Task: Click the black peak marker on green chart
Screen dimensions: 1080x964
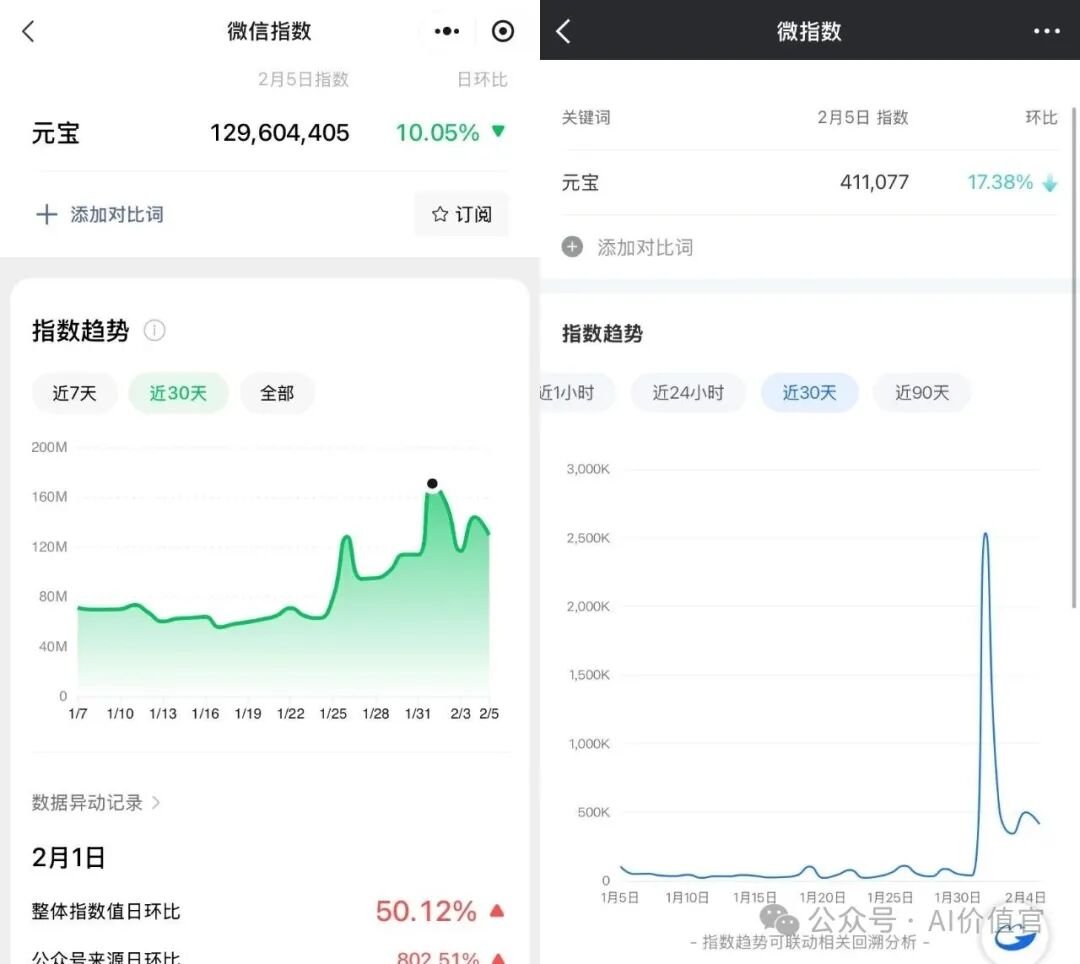Action: tap(432, 483)
